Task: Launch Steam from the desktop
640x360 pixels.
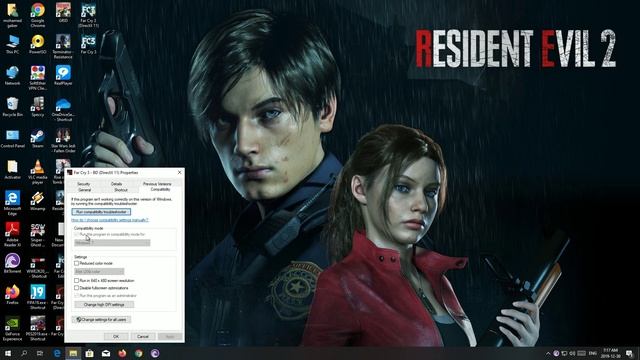Action: pos(38,139)
